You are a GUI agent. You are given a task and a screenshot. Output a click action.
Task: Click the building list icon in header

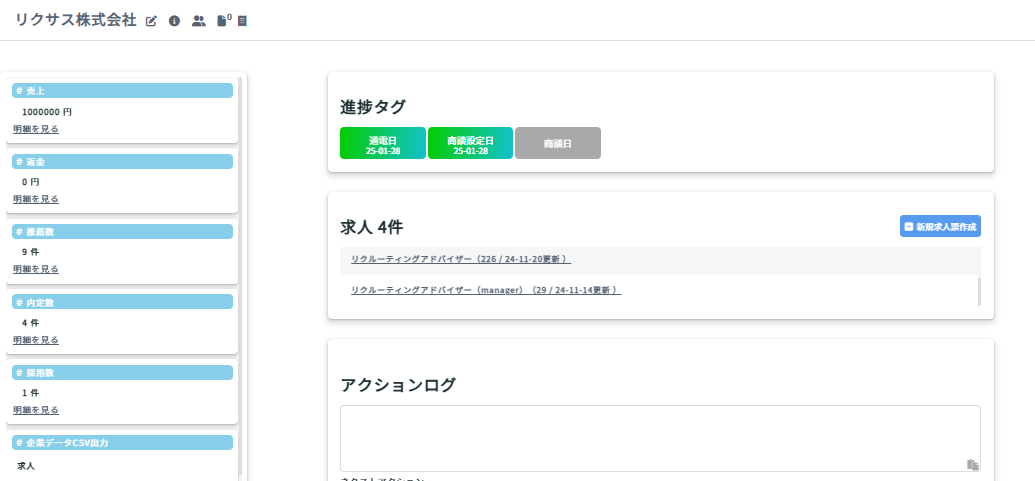click(242, 21)
